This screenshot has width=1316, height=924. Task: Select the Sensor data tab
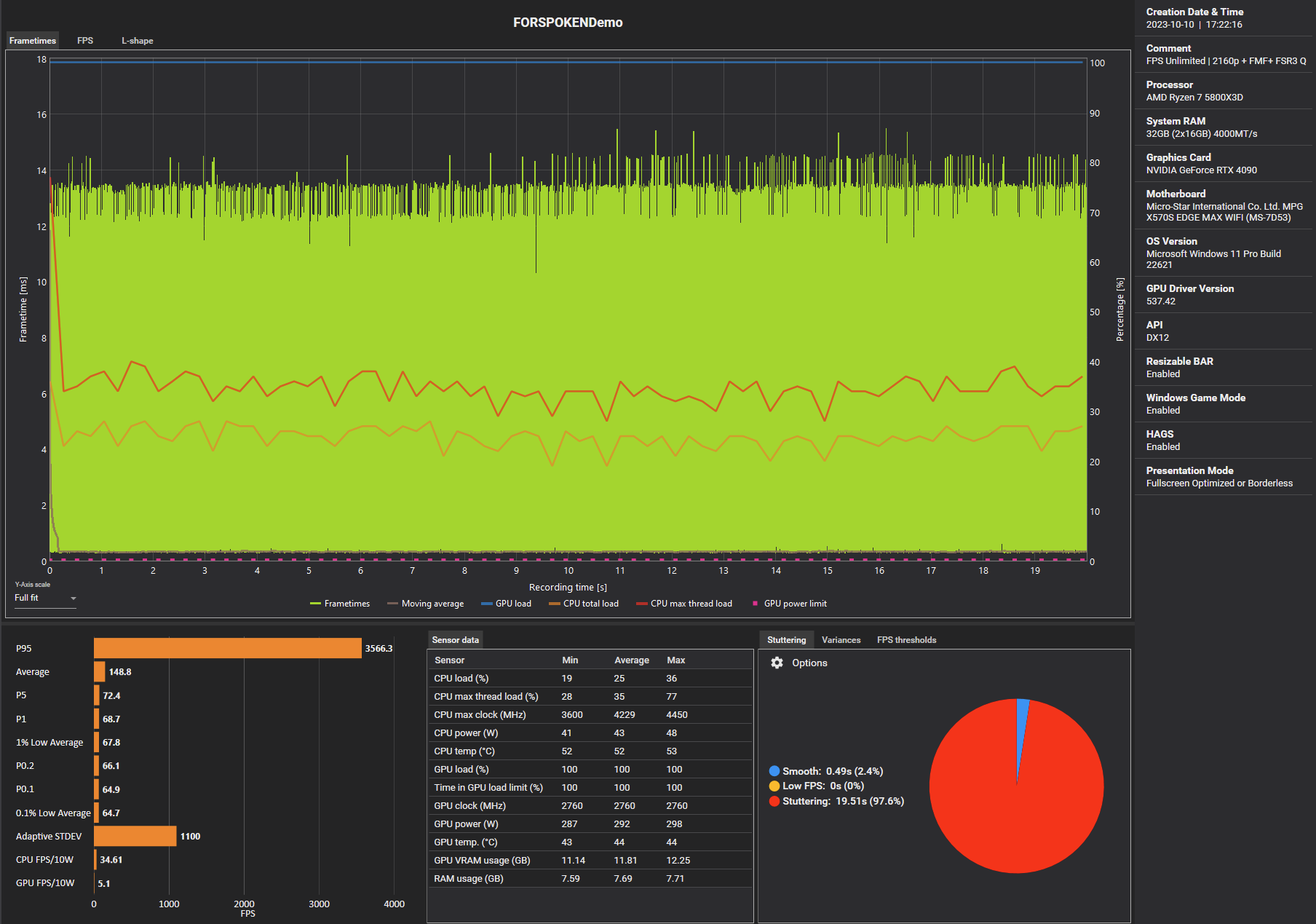[456, 640]
